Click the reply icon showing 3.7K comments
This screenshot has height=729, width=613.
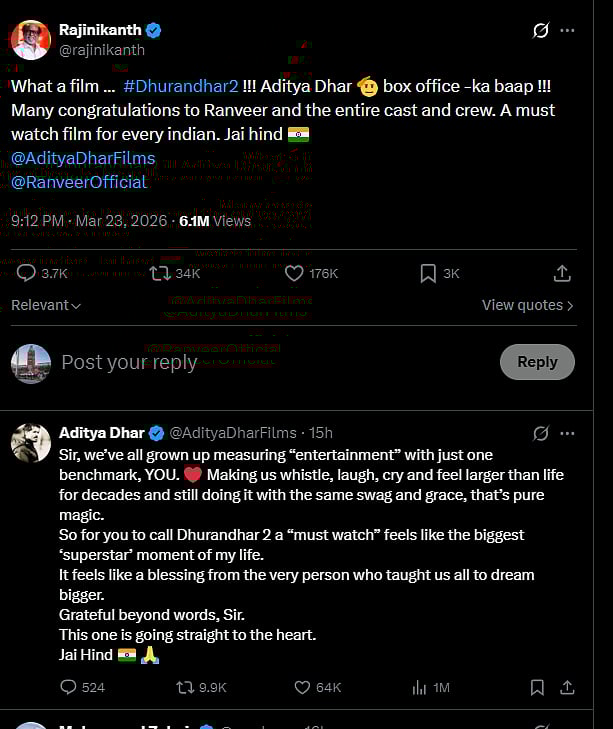pos(27,273)
